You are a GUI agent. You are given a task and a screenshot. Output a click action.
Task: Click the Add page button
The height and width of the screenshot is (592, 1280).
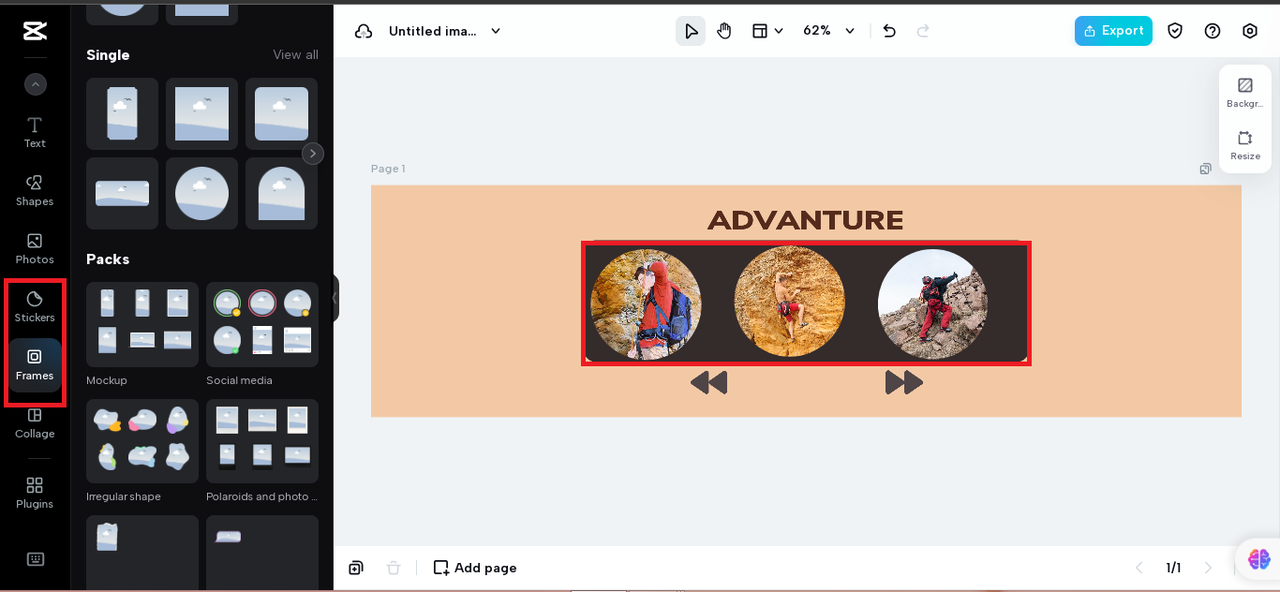[x=475, y=568]
